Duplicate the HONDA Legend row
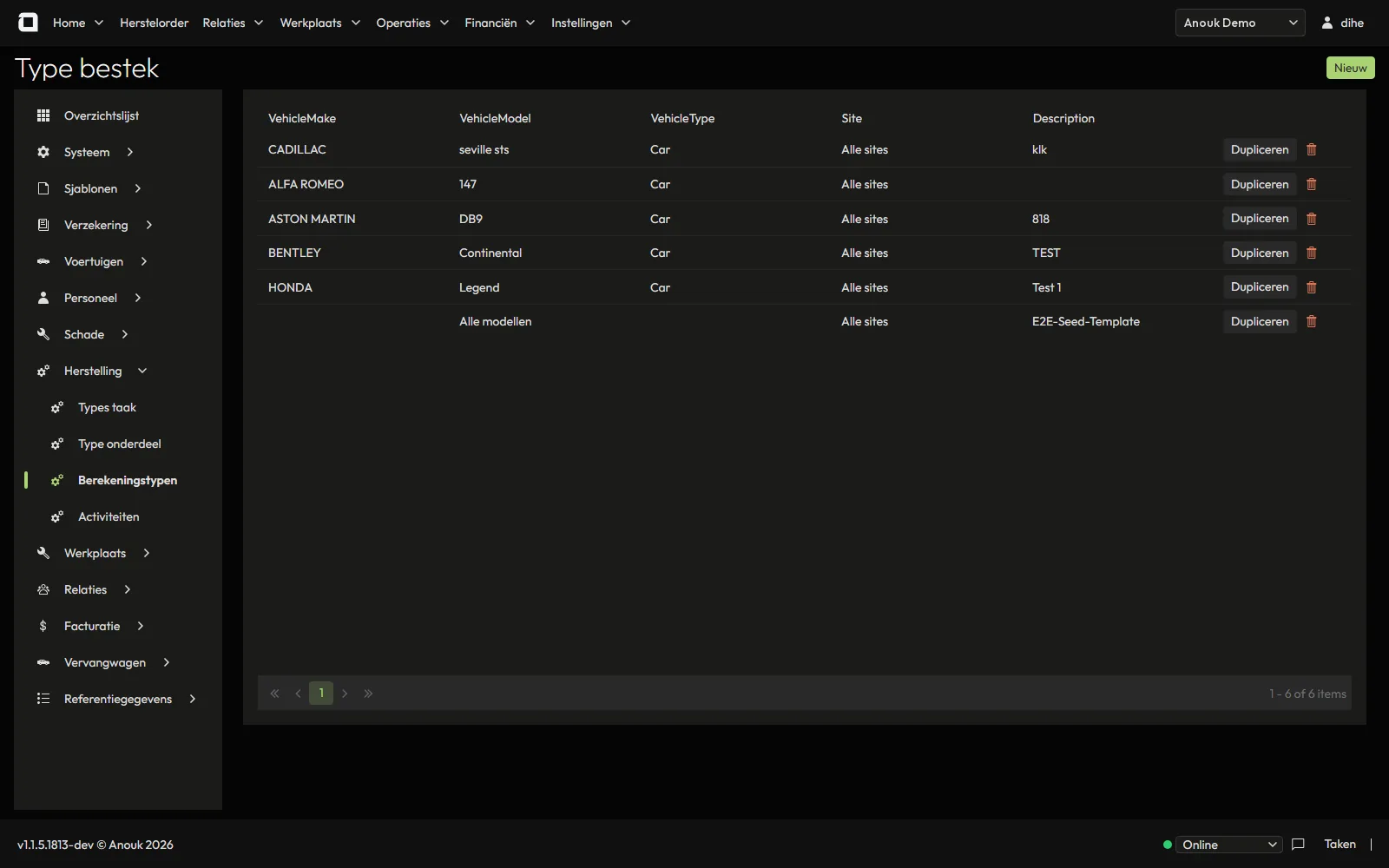This screenshot has width=1389, height=868. point(1260,287)
